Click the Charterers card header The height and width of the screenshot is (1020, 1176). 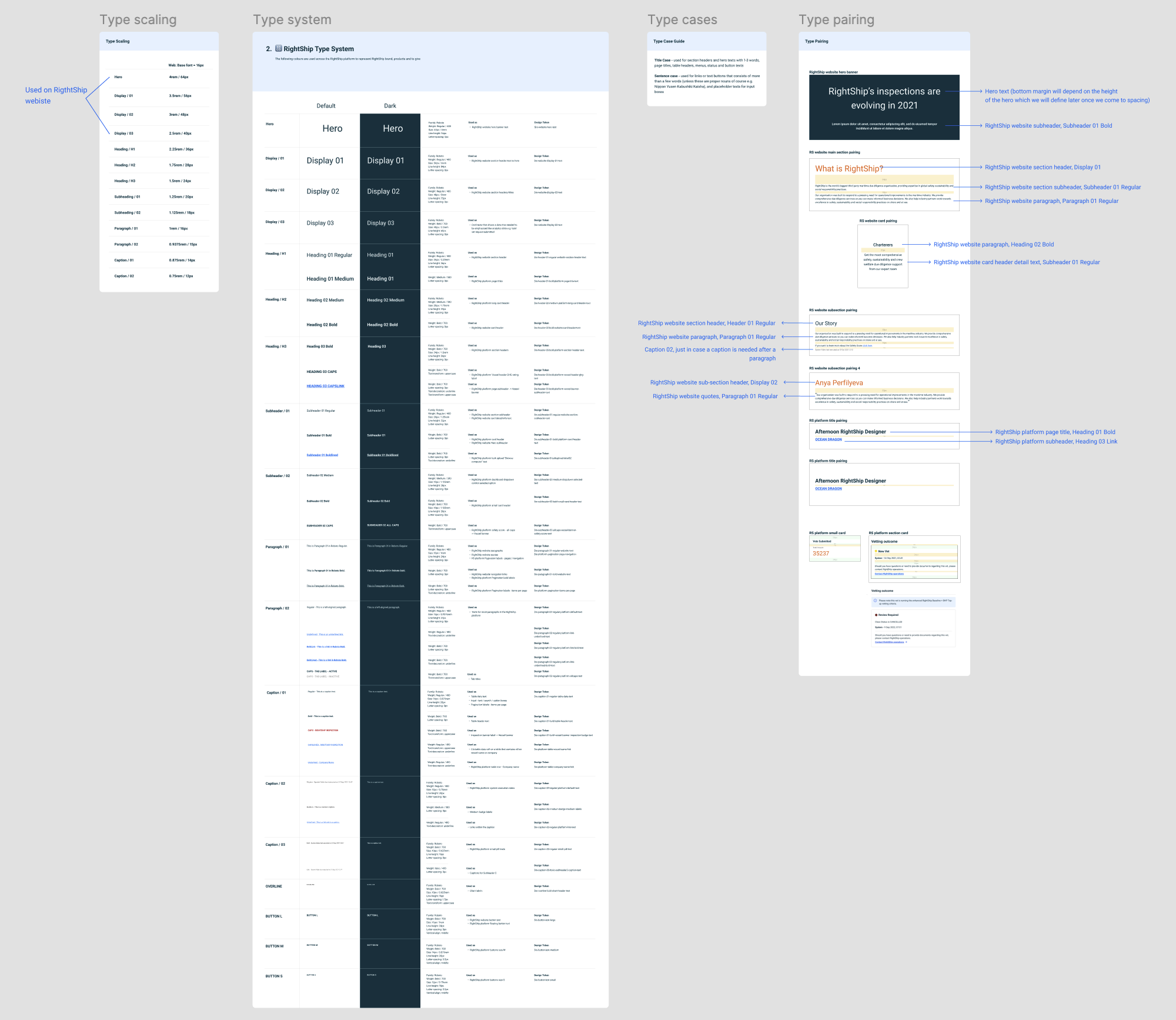pyautogui.click(x=883, y=245)
